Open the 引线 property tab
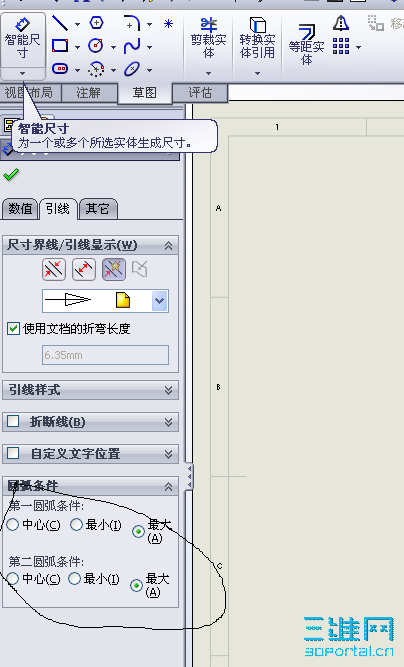The width and height of the screenshot is (404, 667). pyautogui.click(x=58, y=209)
